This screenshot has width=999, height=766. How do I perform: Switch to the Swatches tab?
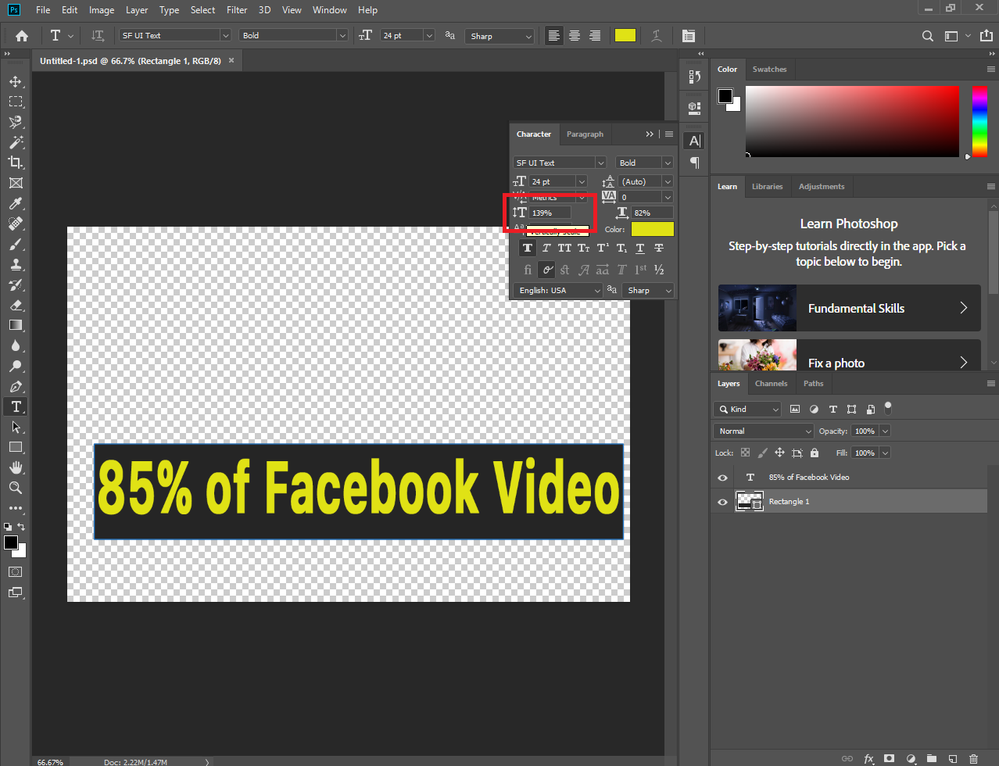pyautogui.click(x=769, y=69)
